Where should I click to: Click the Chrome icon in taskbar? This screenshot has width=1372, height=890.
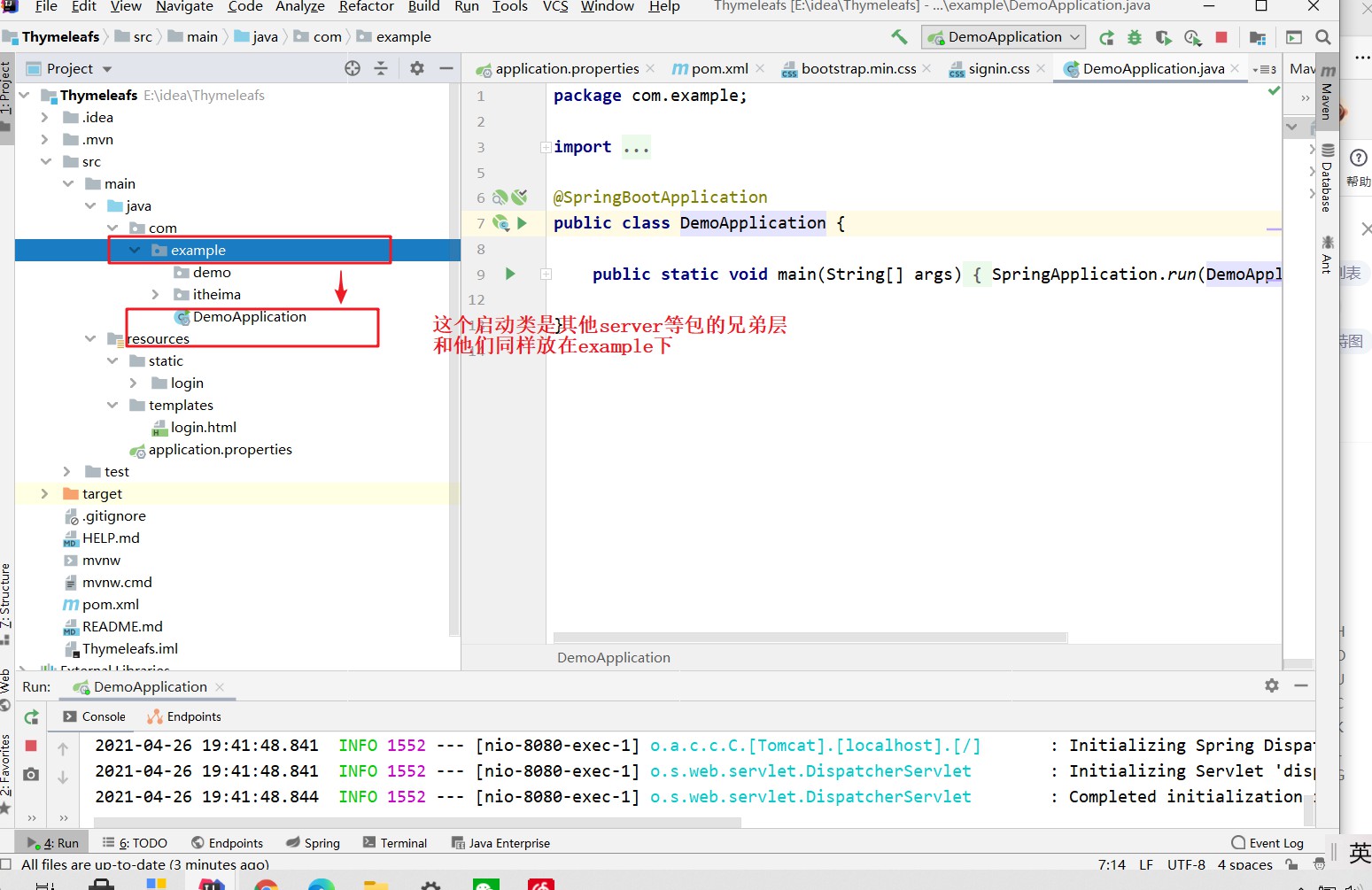(x=266, y=884)
